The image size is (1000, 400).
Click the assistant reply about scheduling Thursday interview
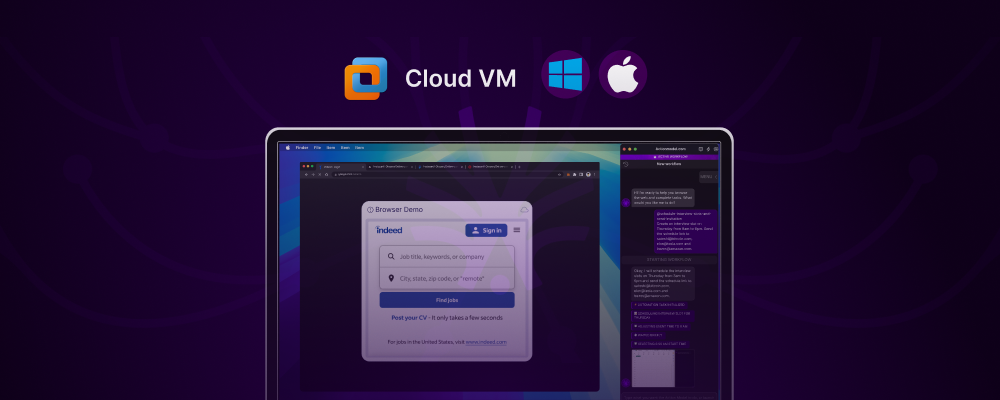(663, 283)
